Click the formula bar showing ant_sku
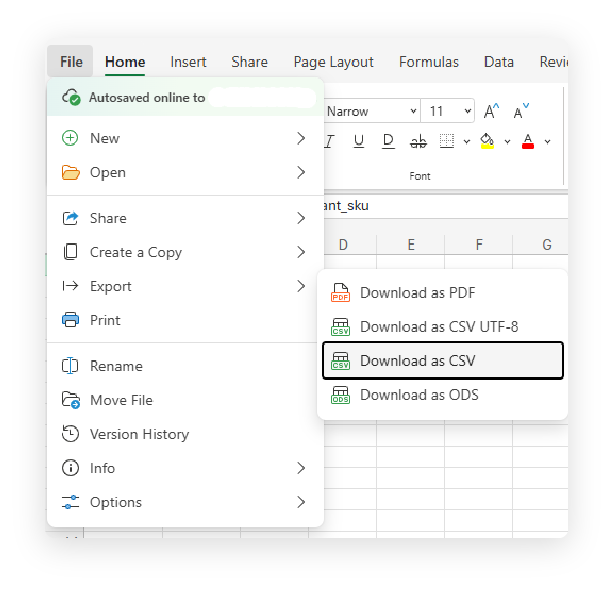 pyautogui.click(x=446, y=206)
